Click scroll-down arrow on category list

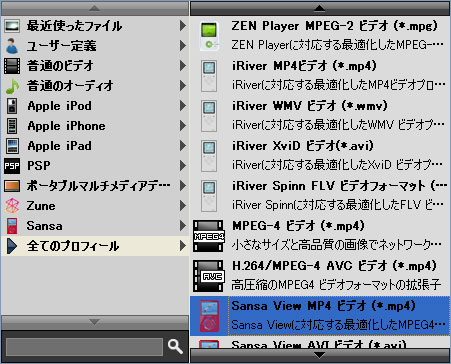(x=95, y=322)
